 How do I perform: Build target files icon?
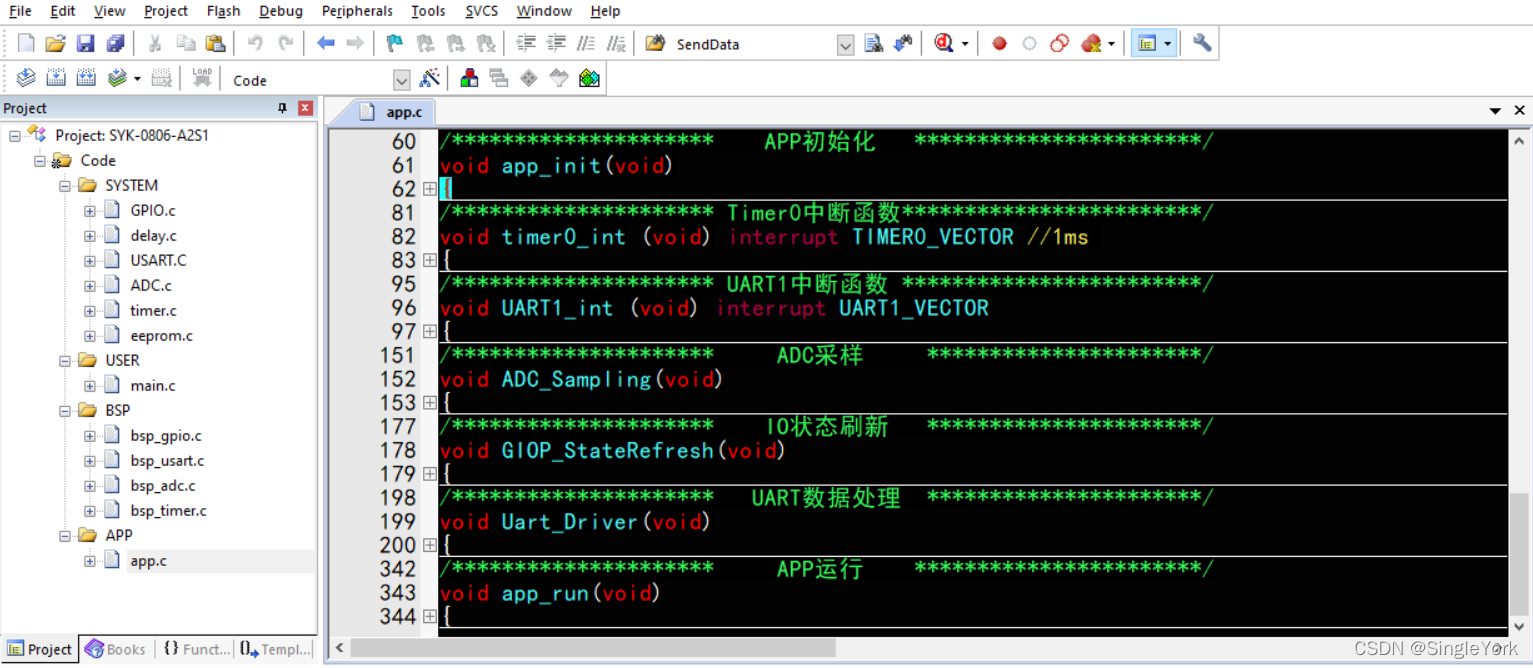[56, 78]
